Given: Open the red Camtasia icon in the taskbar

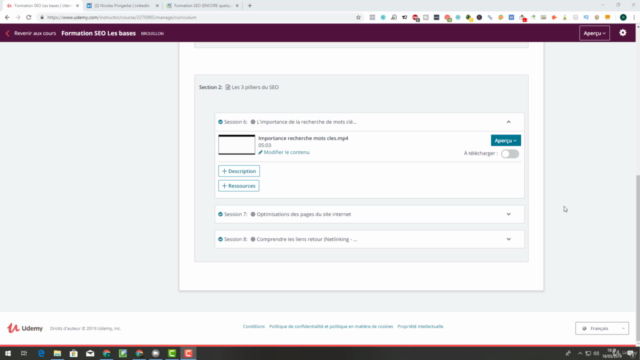Looking at the screenshot, I should pos(188,353).
